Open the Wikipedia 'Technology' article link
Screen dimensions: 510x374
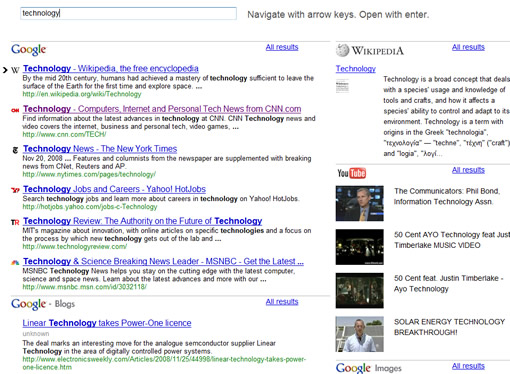356,69
